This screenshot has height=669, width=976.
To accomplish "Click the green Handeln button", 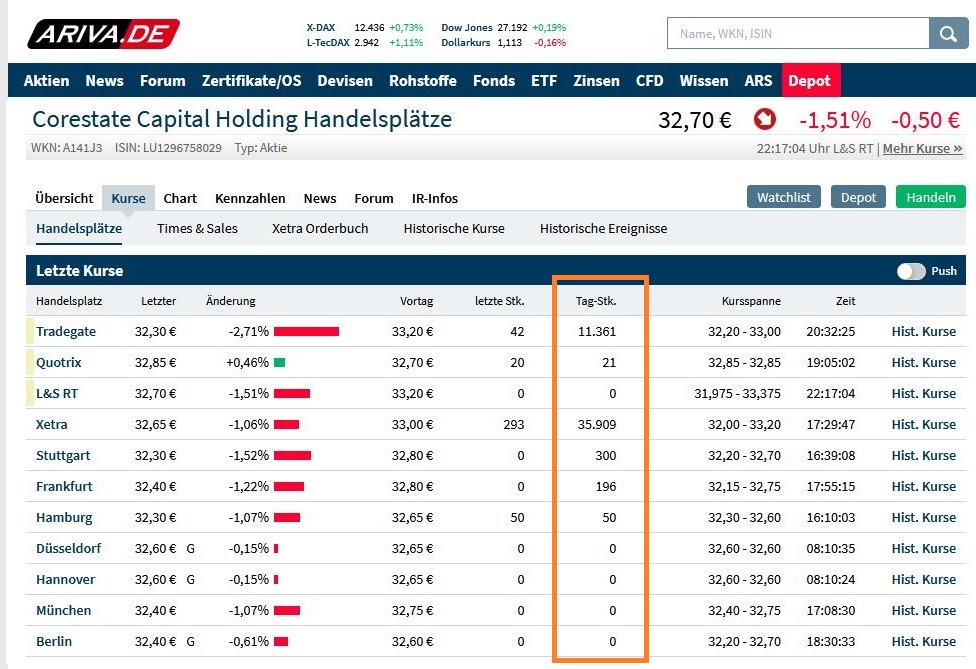I will tap(930, 197).
